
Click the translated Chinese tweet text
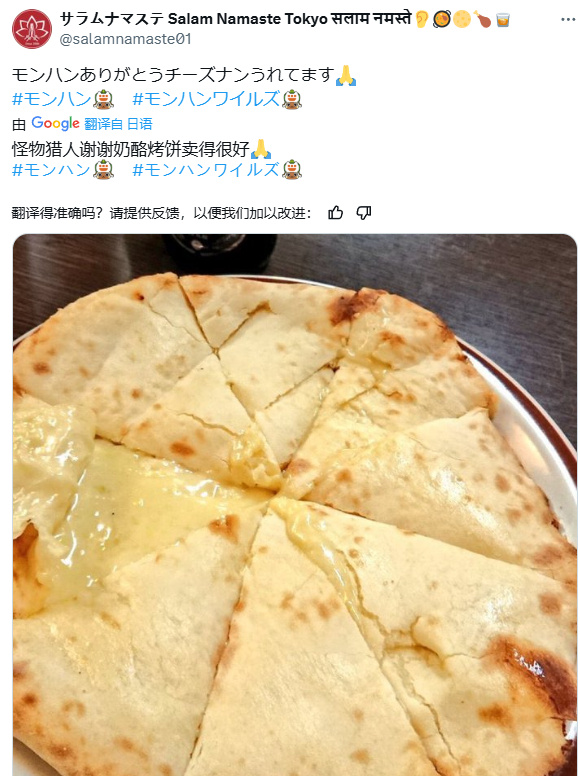tap(131, 149)
